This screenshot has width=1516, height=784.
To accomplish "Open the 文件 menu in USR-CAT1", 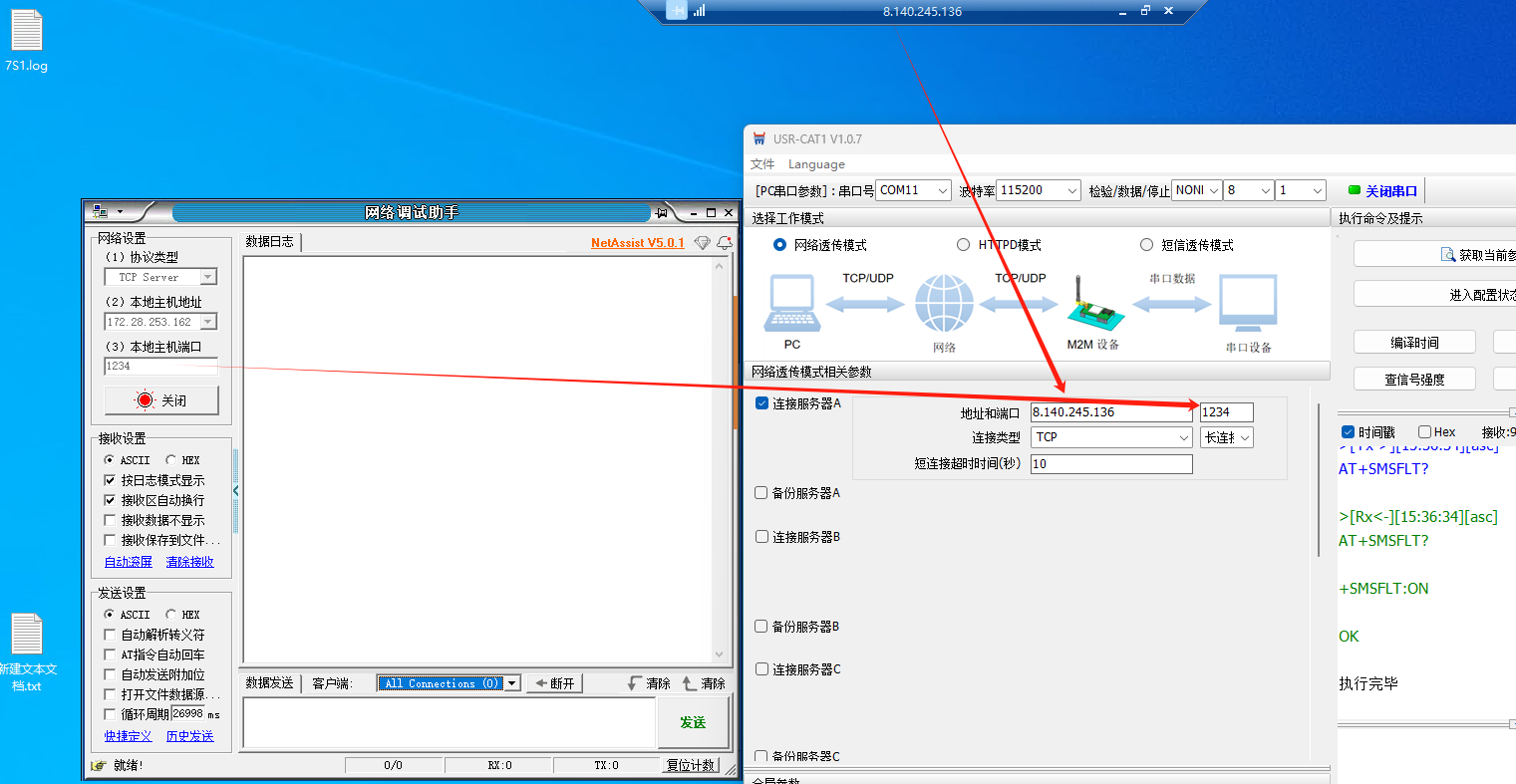I will [762, 164].
